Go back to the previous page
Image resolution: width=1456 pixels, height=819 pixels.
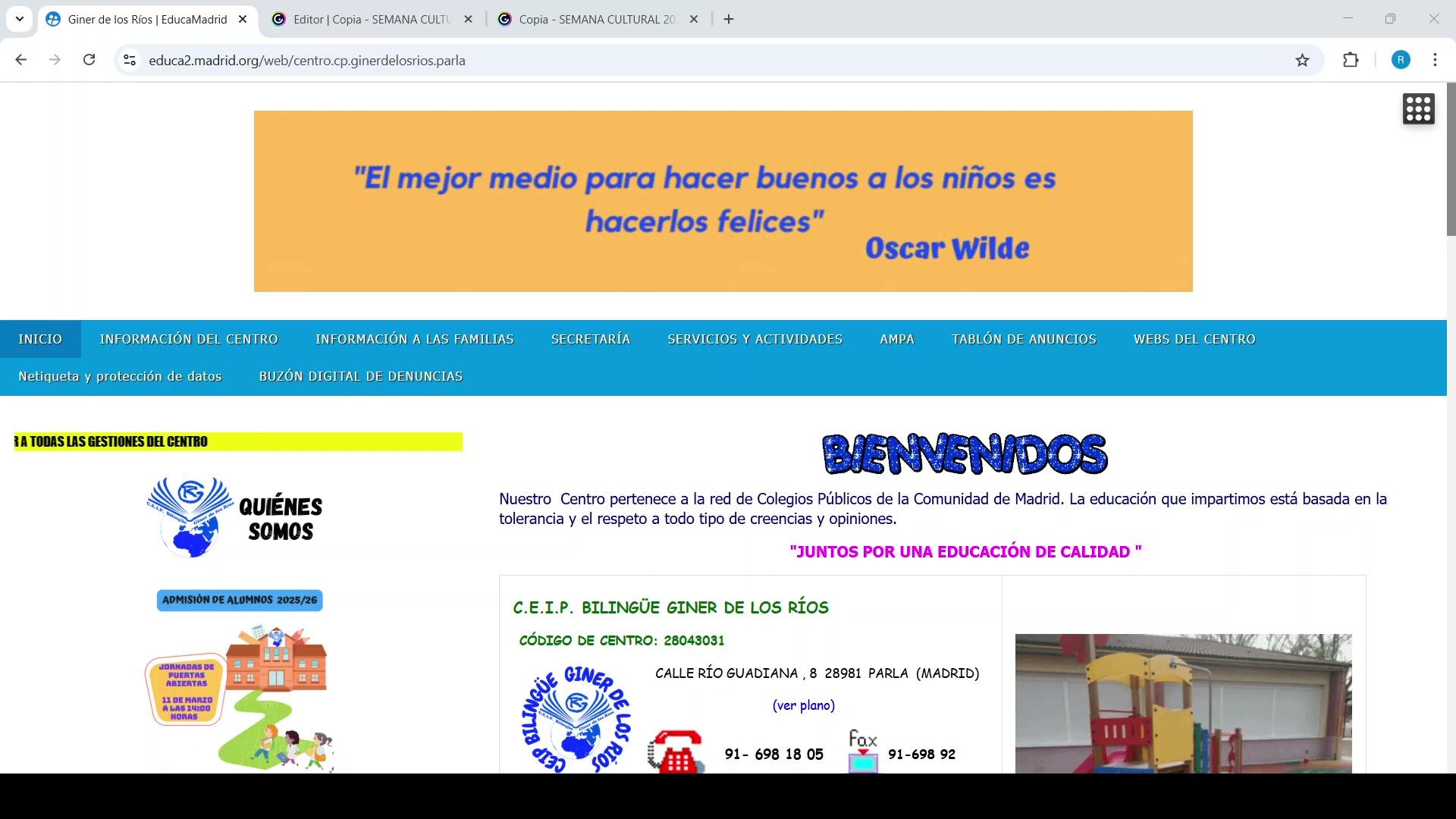click(21, 60)
